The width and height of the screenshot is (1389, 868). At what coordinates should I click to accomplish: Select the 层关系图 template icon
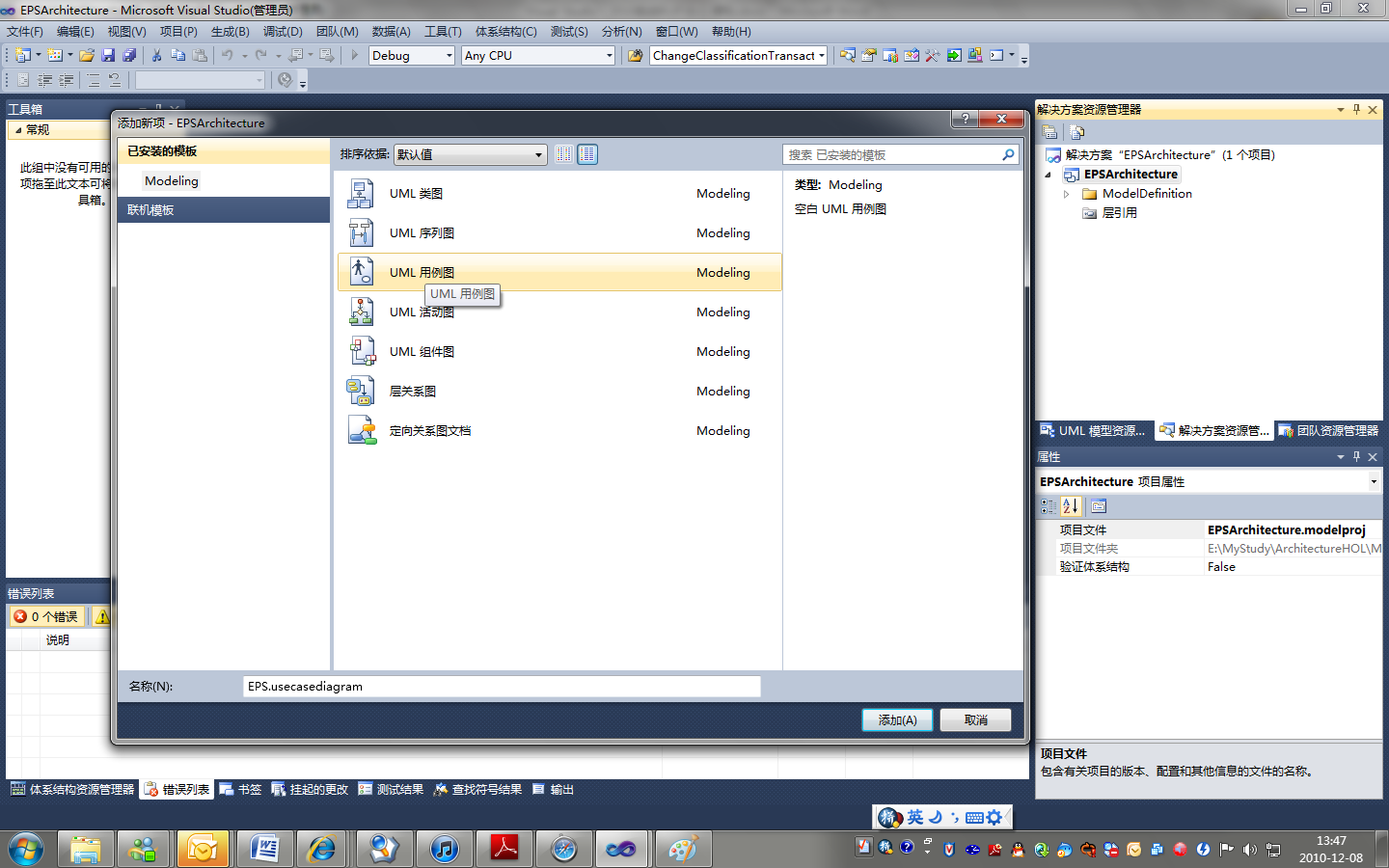coord(361,391)
